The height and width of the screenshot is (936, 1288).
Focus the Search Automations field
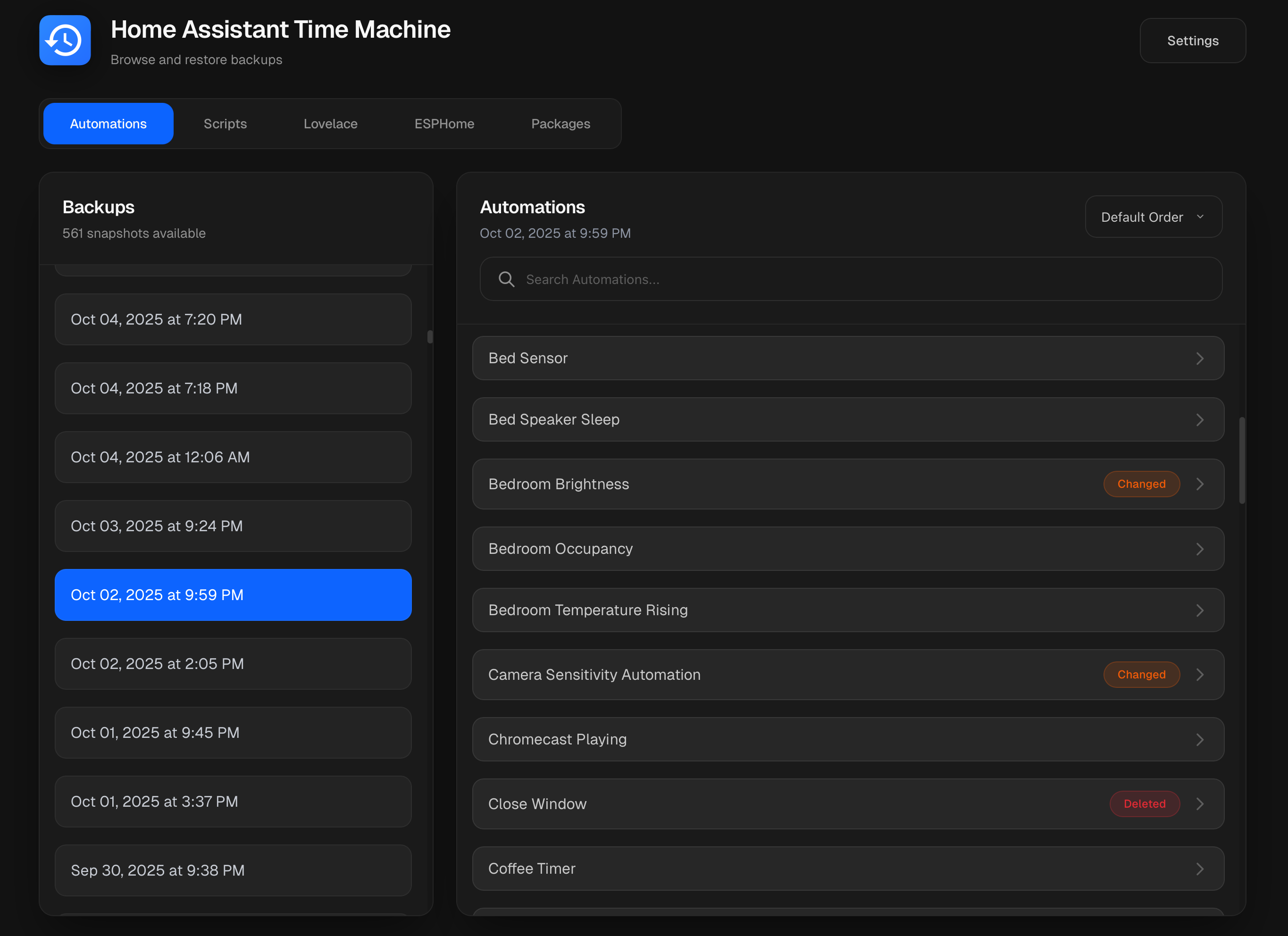(x=863, y=279)
